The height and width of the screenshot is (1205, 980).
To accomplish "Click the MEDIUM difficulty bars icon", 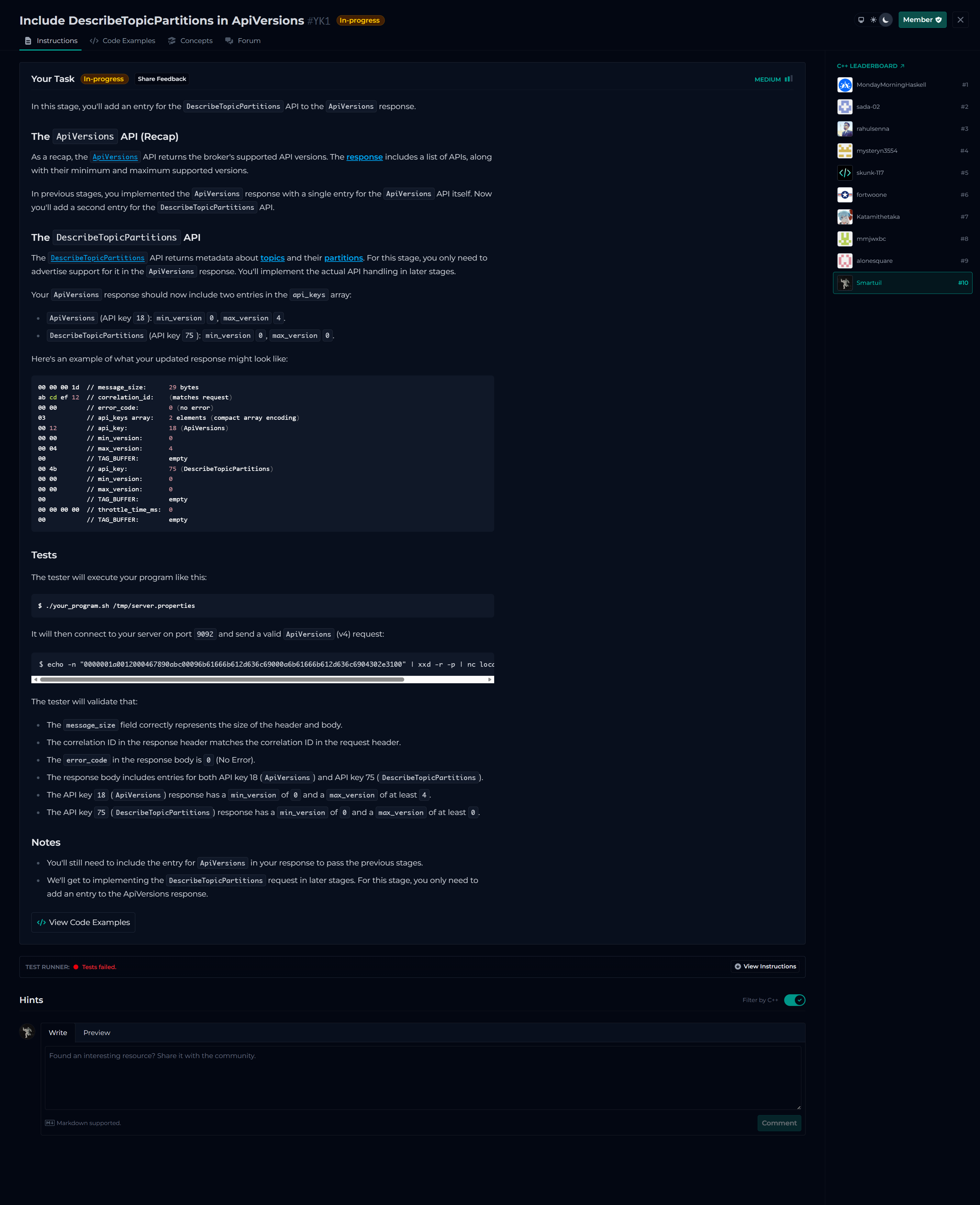I will tap(788, 79).
